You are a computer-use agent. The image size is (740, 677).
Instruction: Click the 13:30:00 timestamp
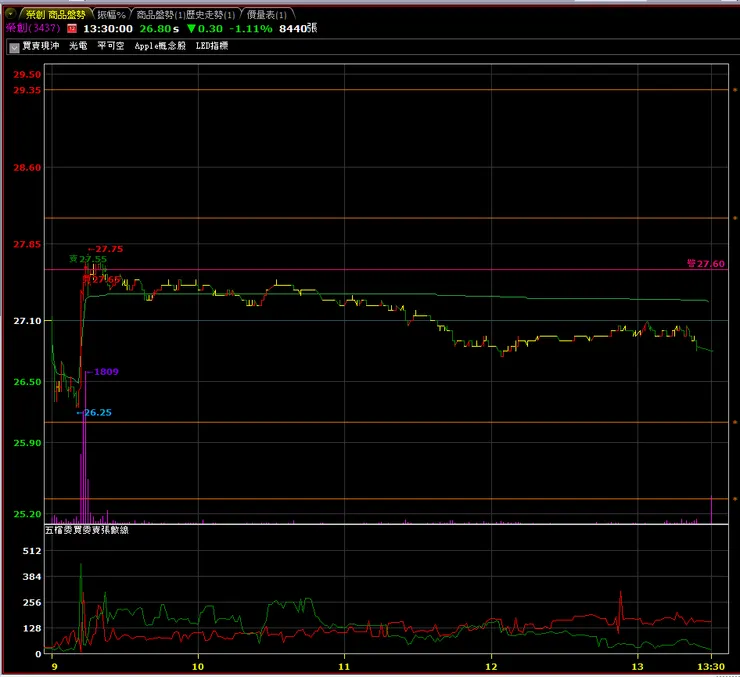pos(108,29)
